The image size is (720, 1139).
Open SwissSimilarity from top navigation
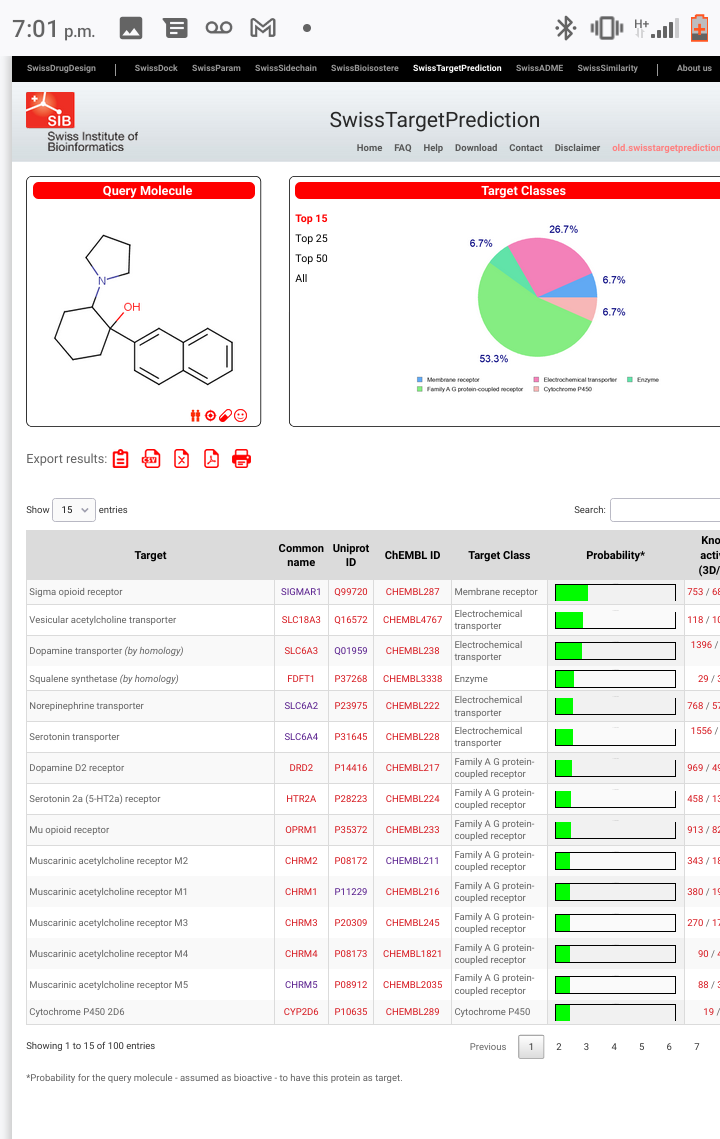(607, 68)
